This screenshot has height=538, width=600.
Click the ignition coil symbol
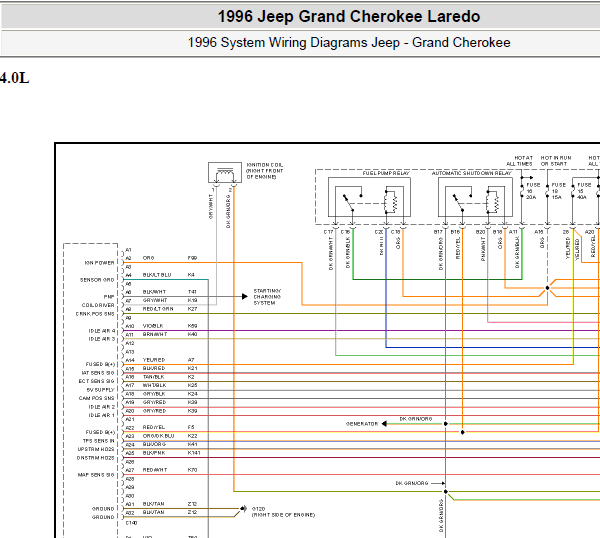[x=225, y=173]
